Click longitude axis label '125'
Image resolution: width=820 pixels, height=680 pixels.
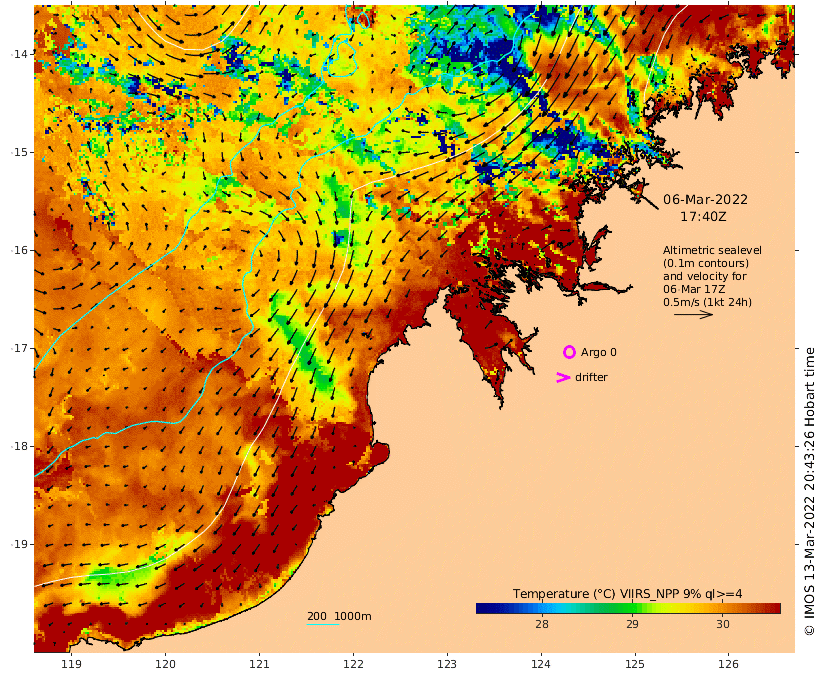pyautogui.click(x=635, y=664)
